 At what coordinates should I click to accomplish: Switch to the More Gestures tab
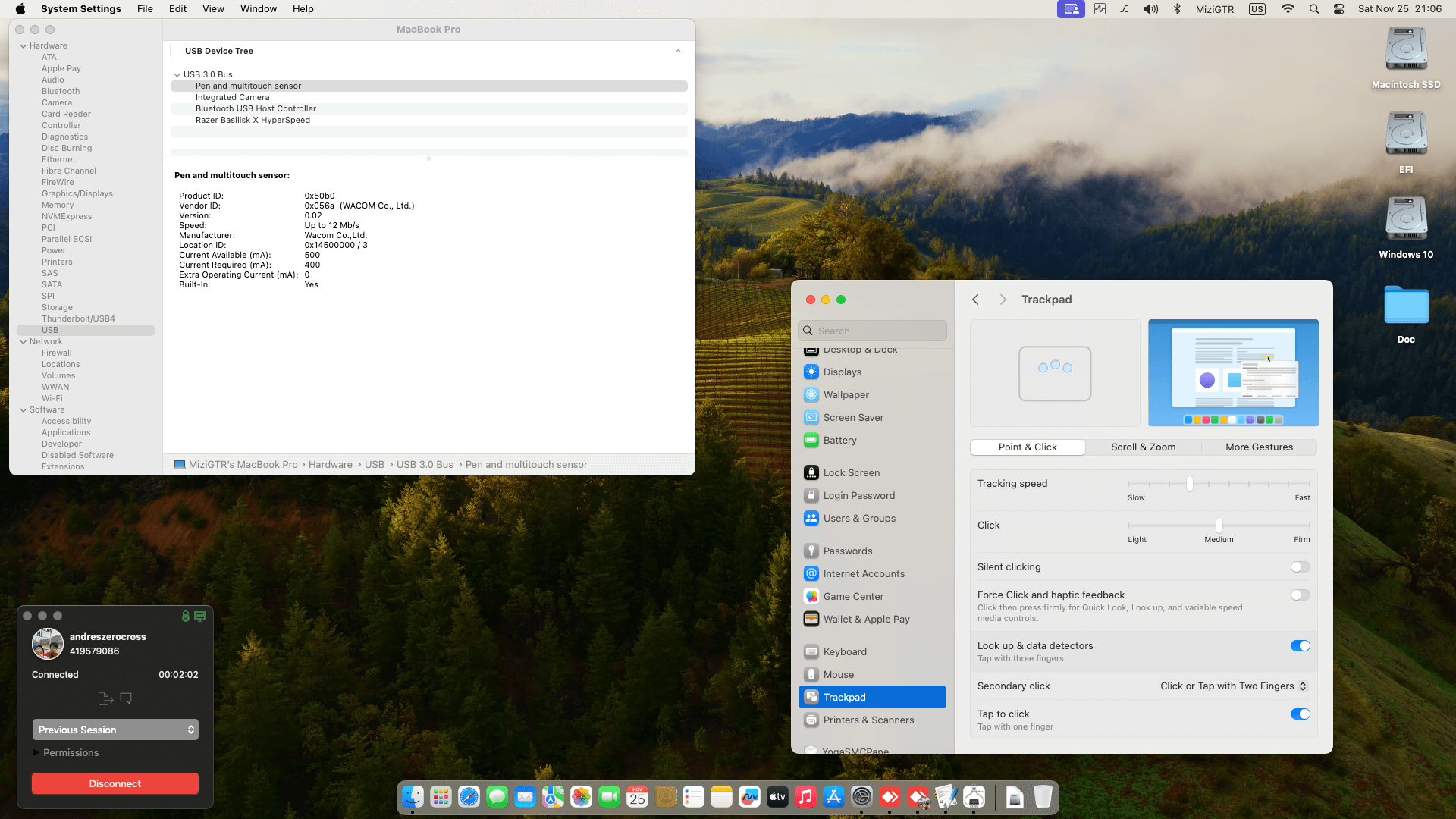(x=1259, y=447)
